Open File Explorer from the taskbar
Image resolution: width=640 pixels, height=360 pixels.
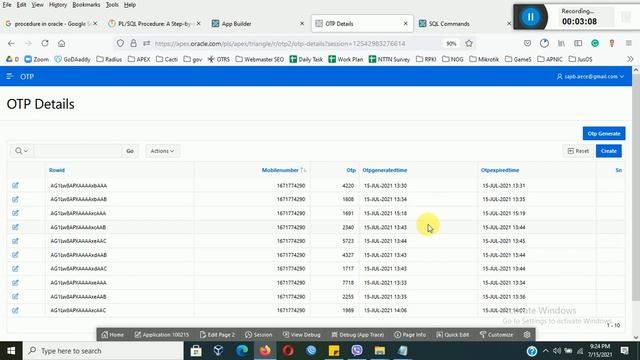coord(380,351)
